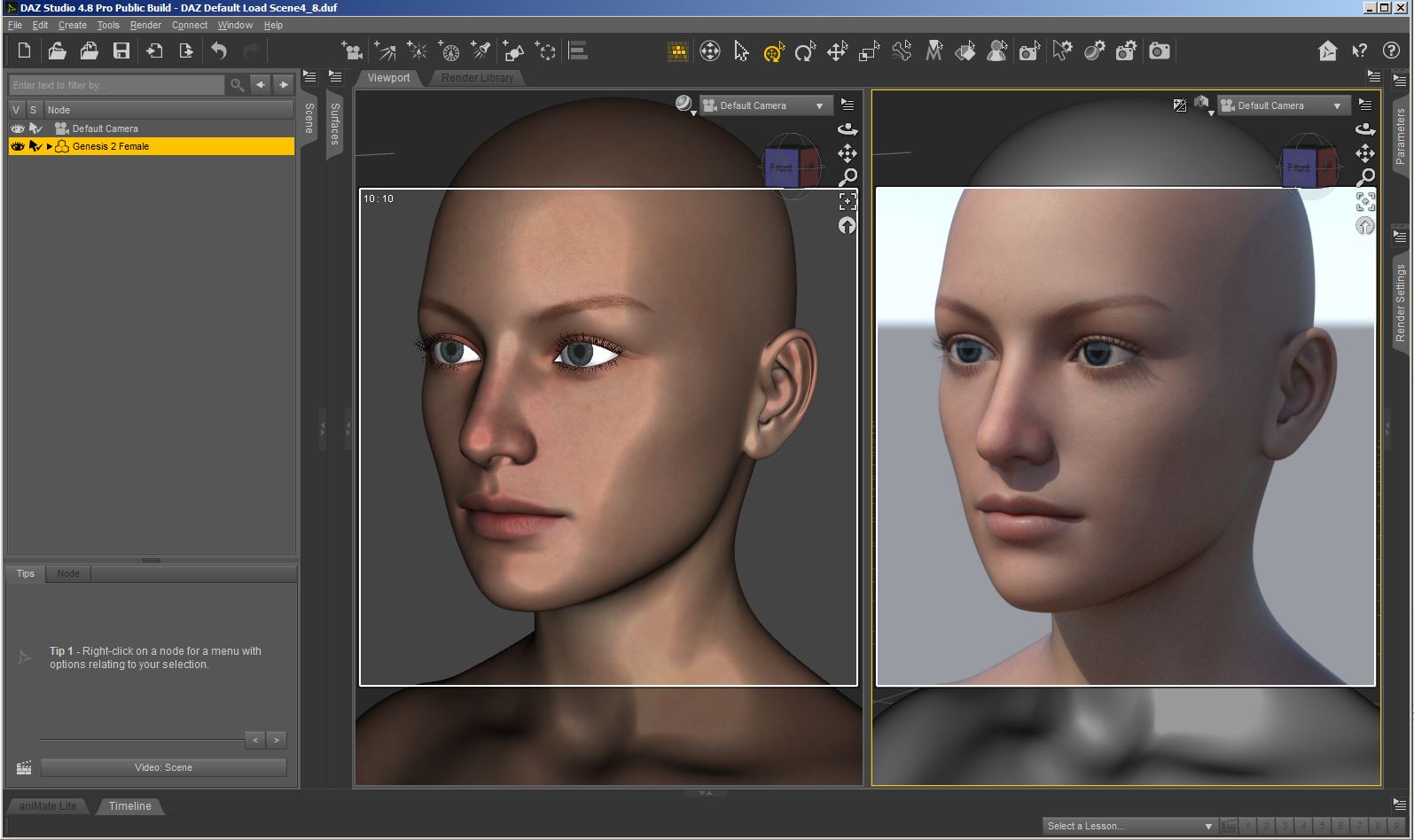Open right viewport options menu
Screen dimensions: 1414x840
pyautogui.click(x=1365, y=105)
